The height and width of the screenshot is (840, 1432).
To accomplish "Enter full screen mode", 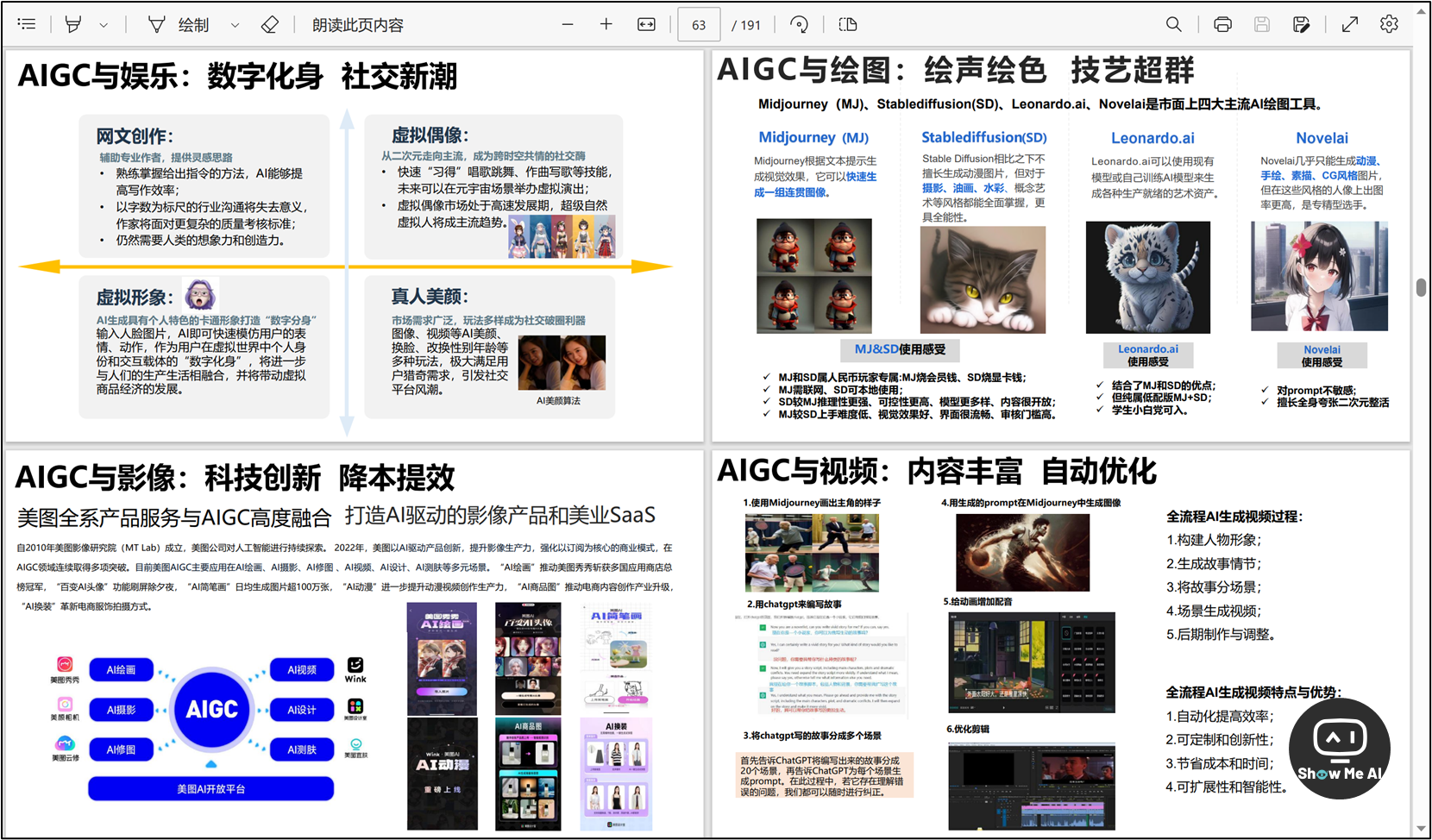I will click(x=1350, y=24).
